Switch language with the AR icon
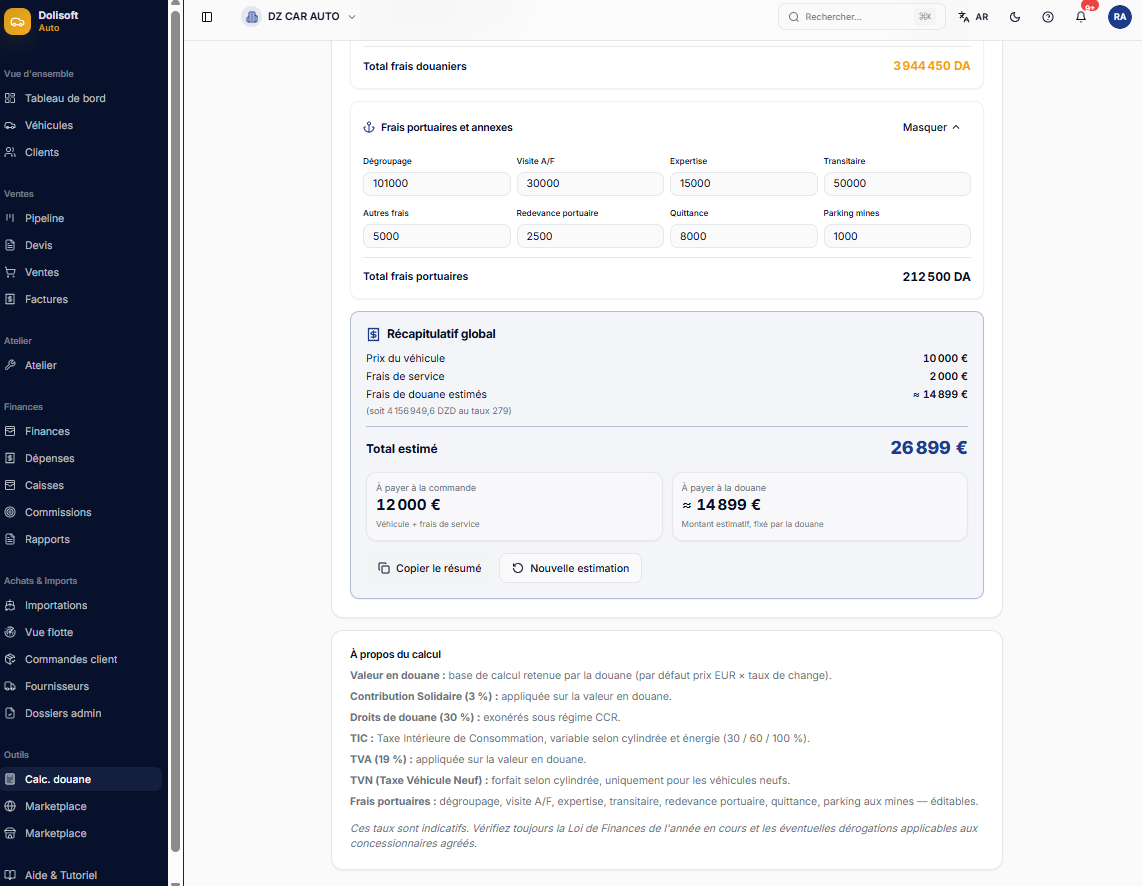 click(973, 17)
